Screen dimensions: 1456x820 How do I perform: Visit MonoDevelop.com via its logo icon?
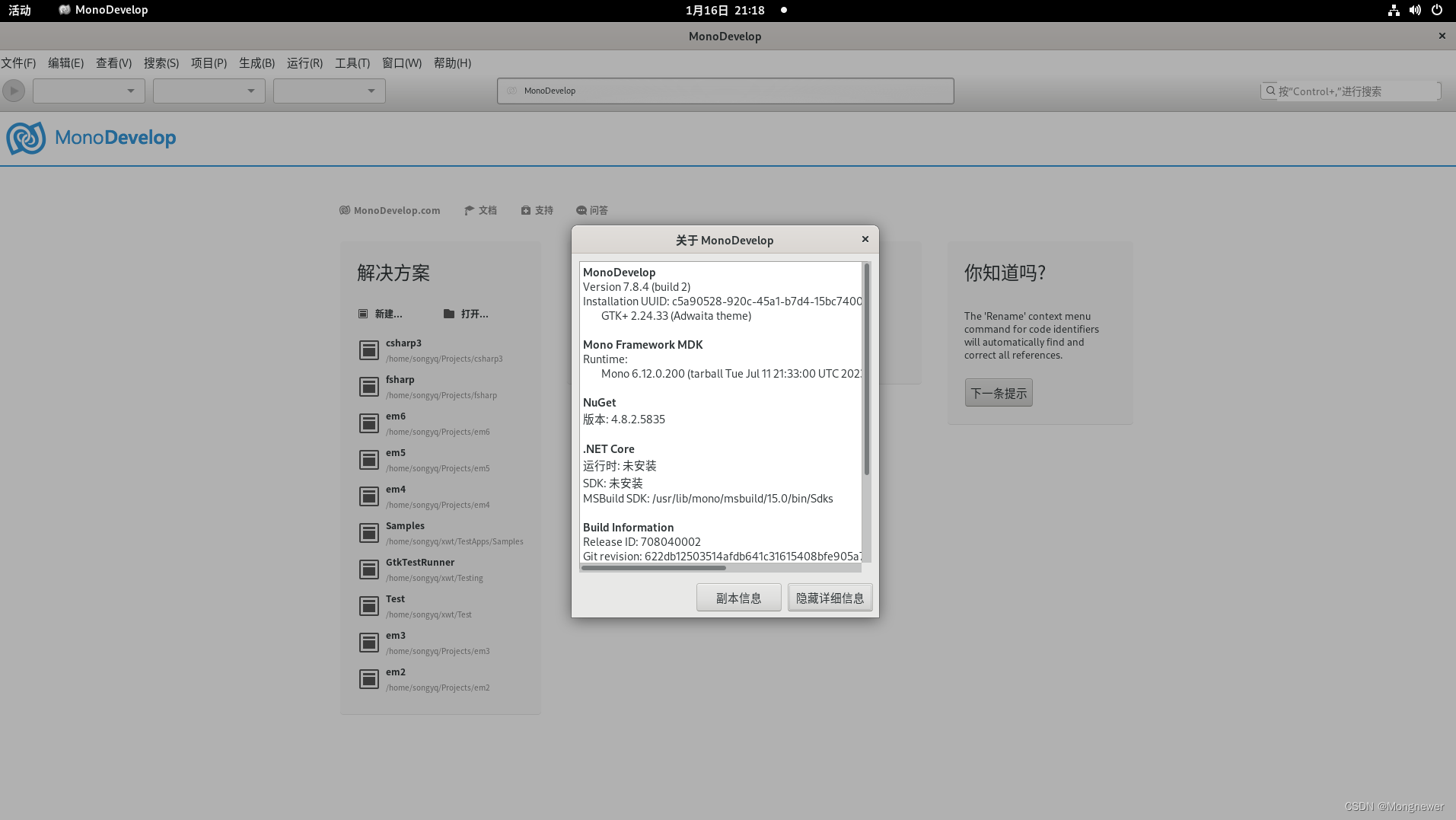point(345,210)
